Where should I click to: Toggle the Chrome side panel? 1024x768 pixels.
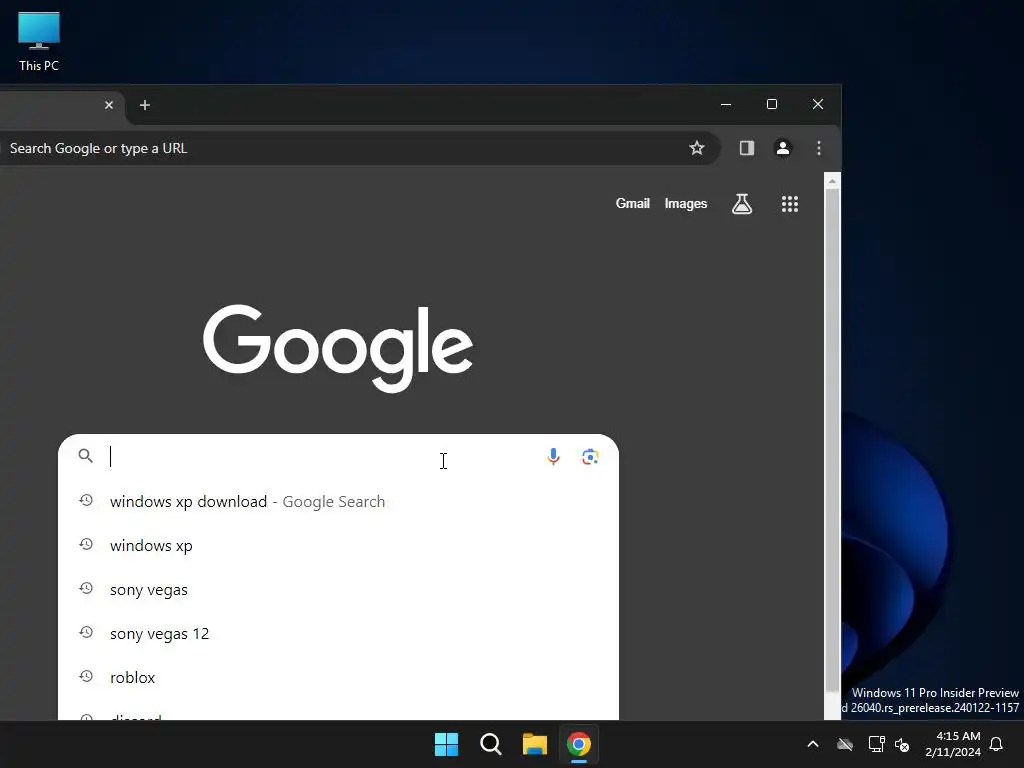click(746, 148)
